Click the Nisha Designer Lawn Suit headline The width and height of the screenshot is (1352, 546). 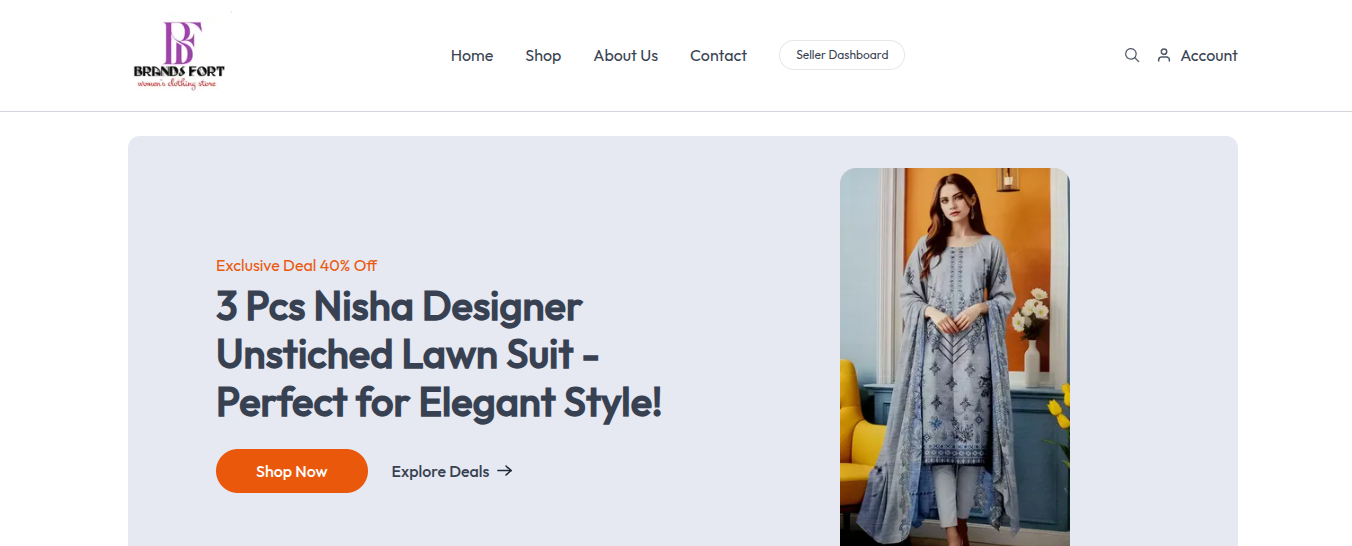pos(438,354)
